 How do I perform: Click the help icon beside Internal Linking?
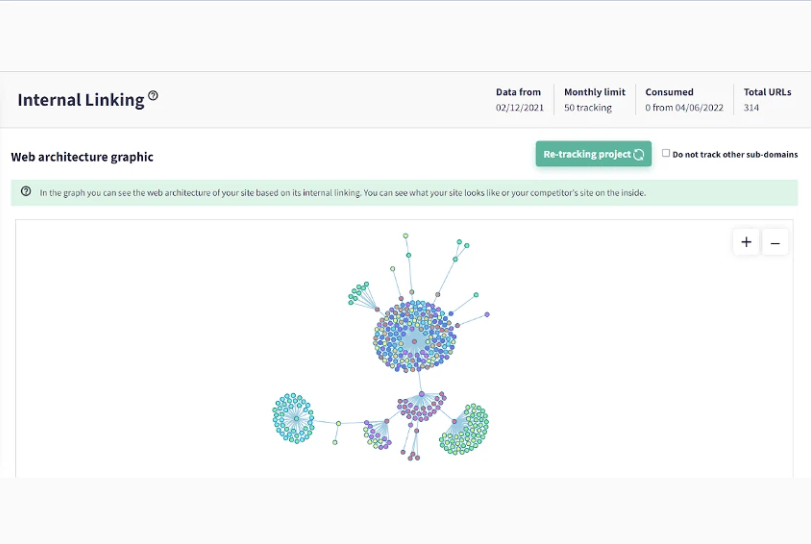153,97
